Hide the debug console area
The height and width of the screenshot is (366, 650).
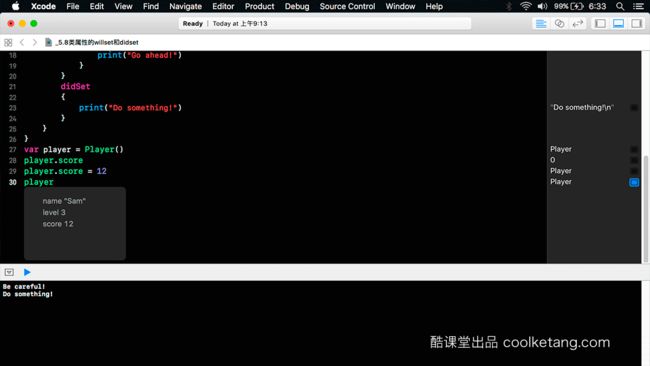click(x=9, y=272)
